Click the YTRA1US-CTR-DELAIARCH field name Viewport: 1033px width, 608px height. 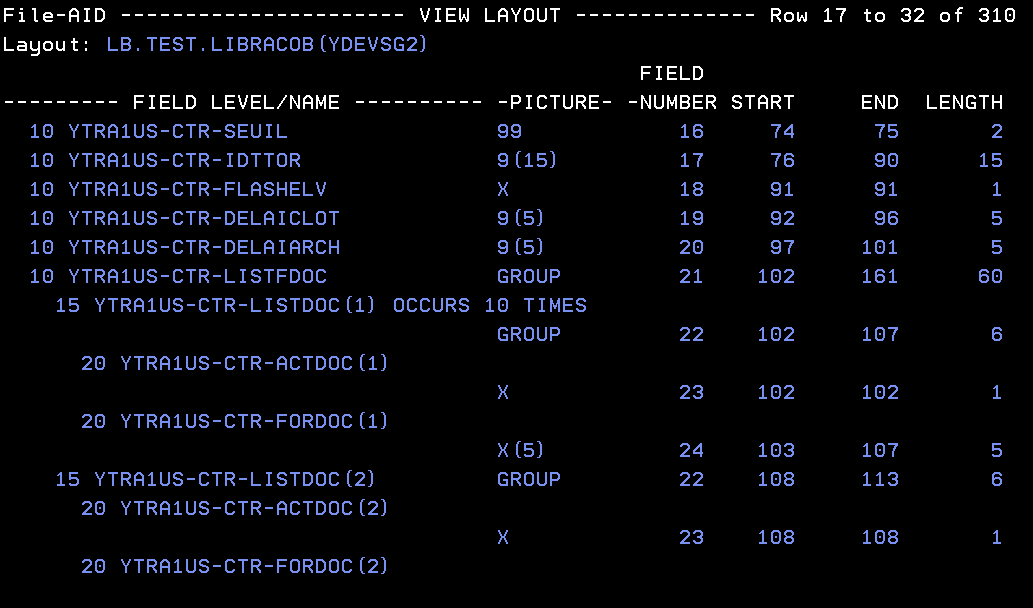tap(204, 248)
